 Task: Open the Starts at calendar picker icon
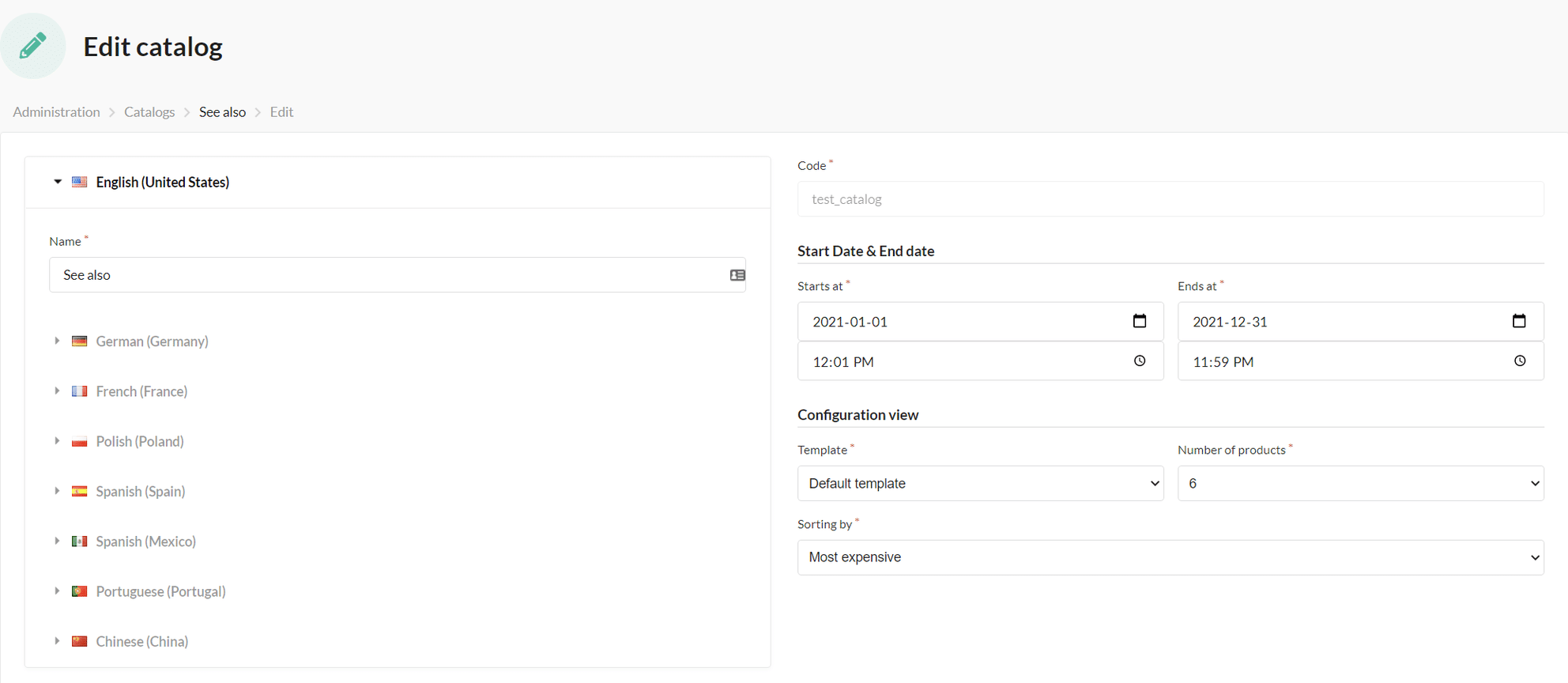tap(1139, 321)
